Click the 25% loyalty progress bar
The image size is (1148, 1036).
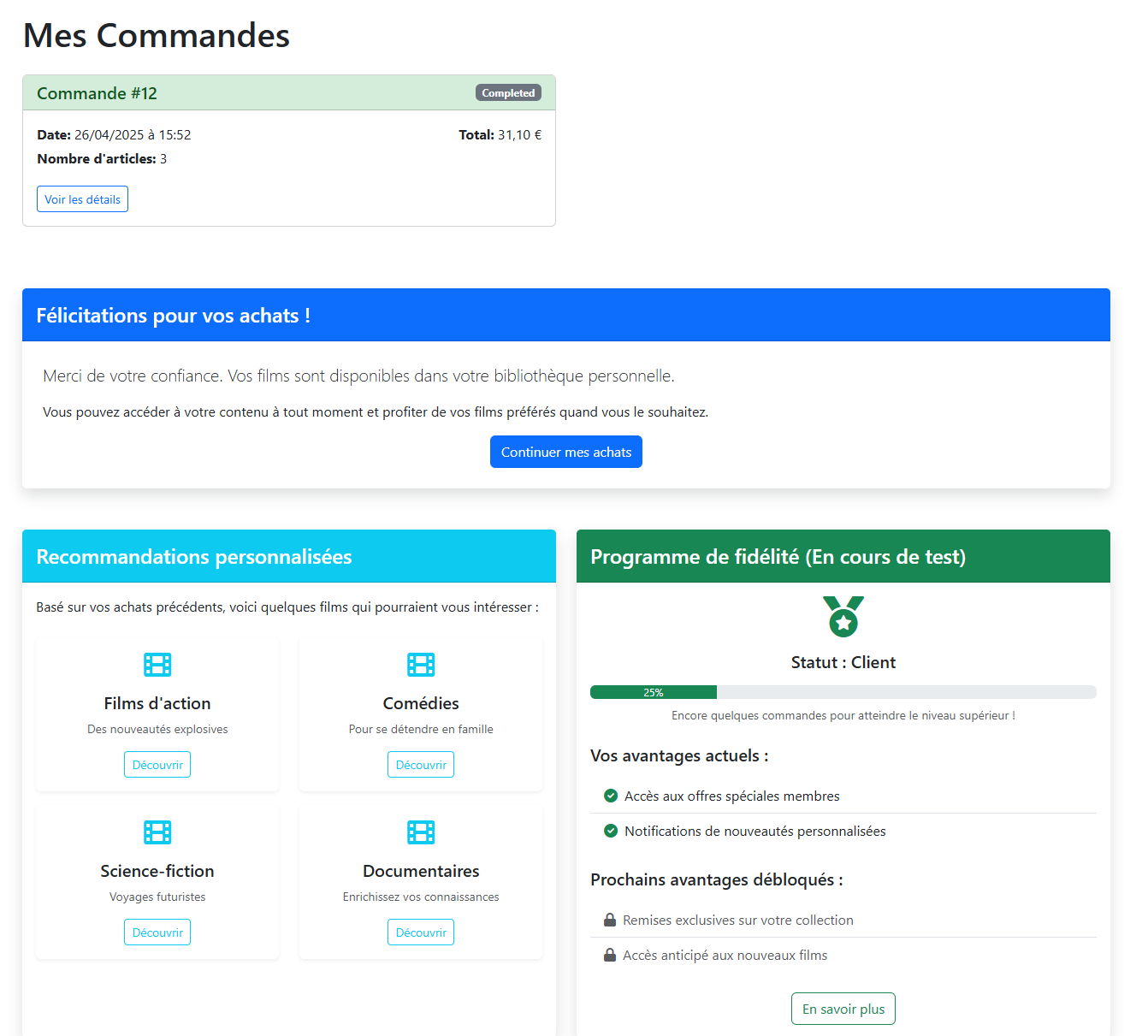click(653, 691)
